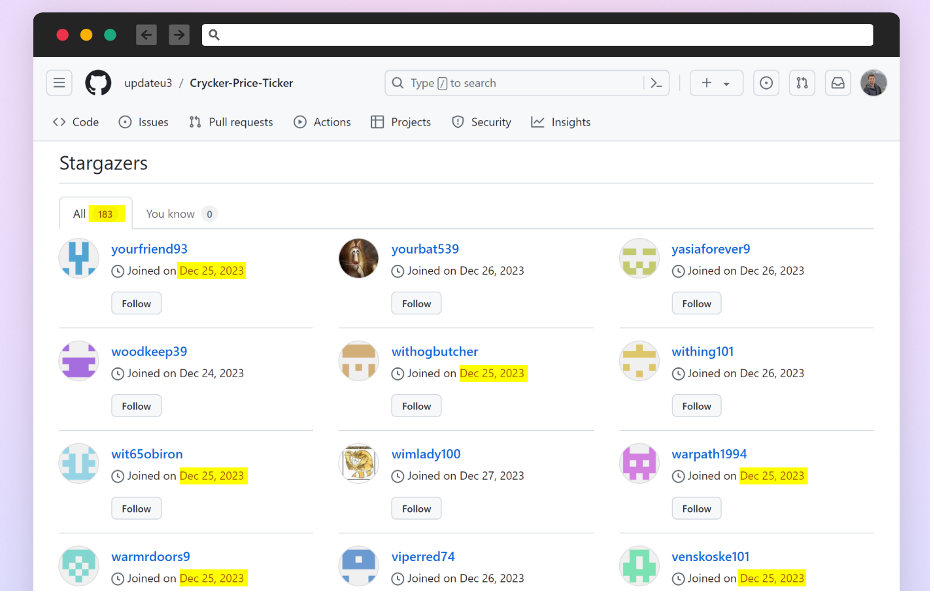Open the Actions tab
The image size is (934, 592).
322,122
